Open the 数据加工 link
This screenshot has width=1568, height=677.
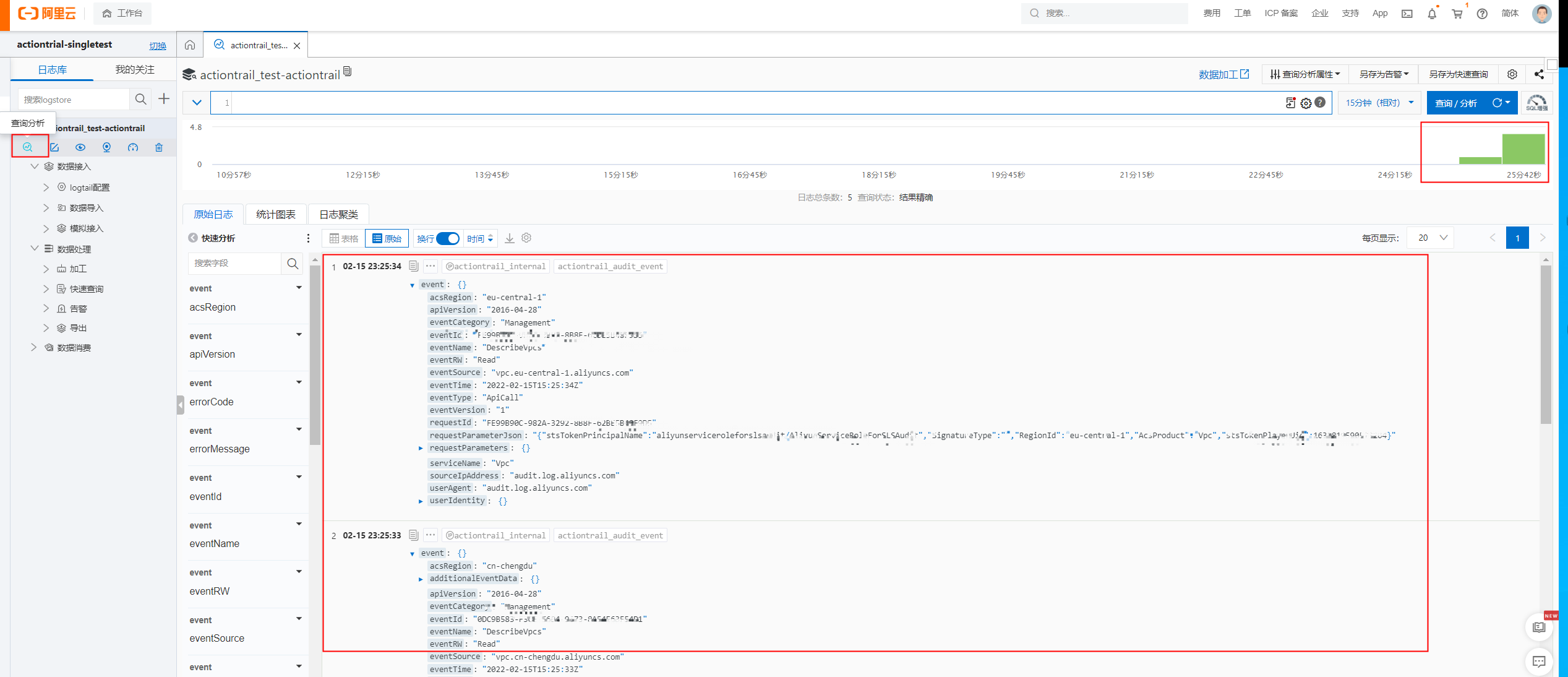coord(1223,74)
